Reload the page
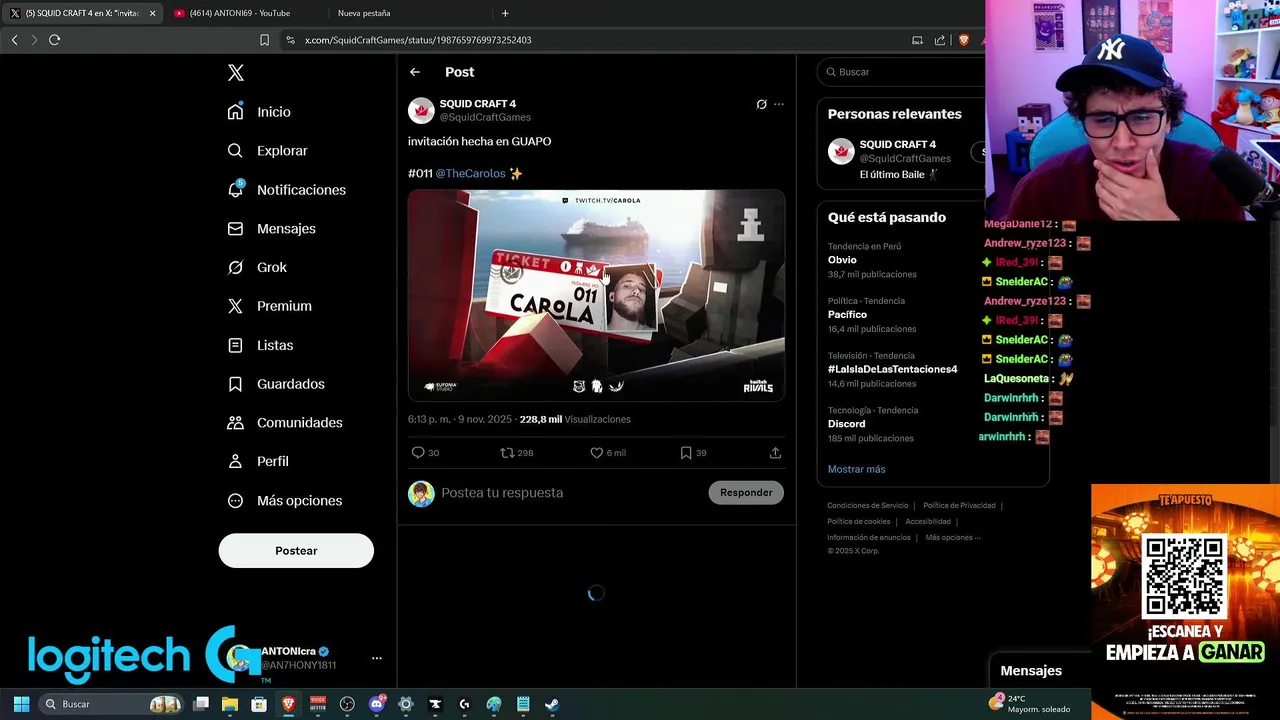 (55, 40)
